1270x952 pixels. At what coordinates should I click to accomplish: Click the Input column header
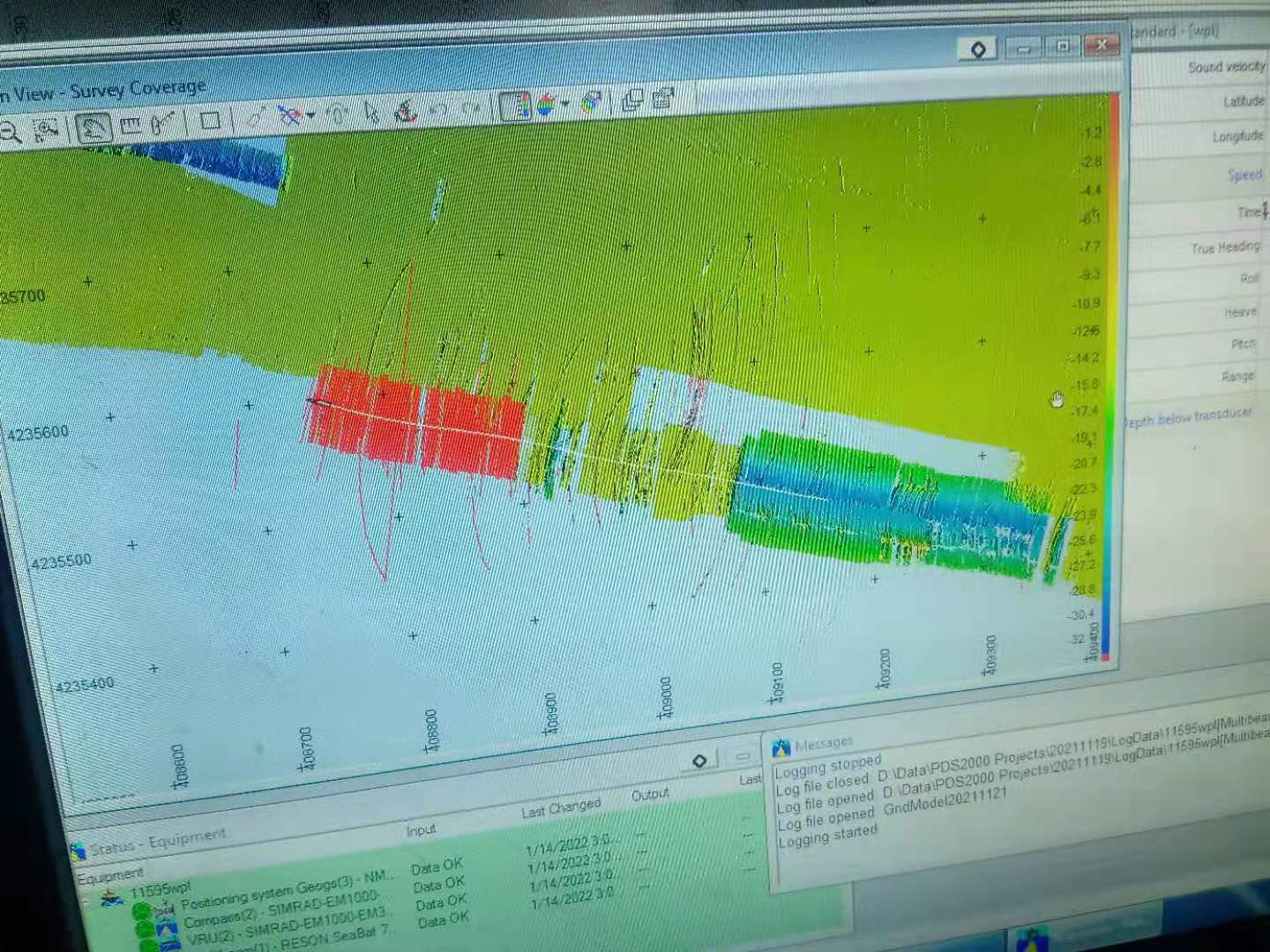click(x=421, y=830)
